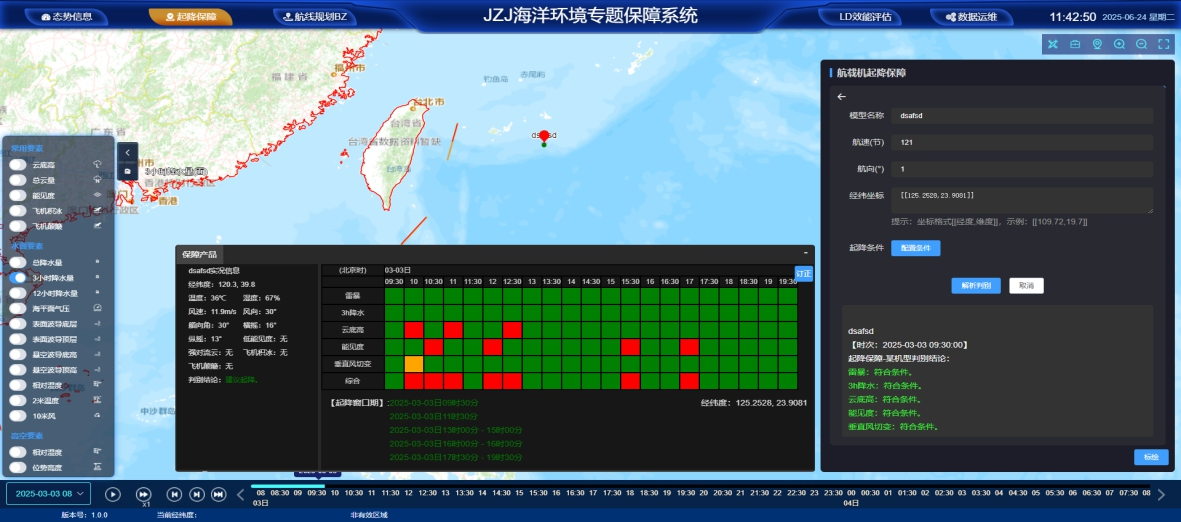Select 12:30 on the bottom timeline
Image resolution: width=1181 pixels, height=522 pixels.
click(426, 493)
